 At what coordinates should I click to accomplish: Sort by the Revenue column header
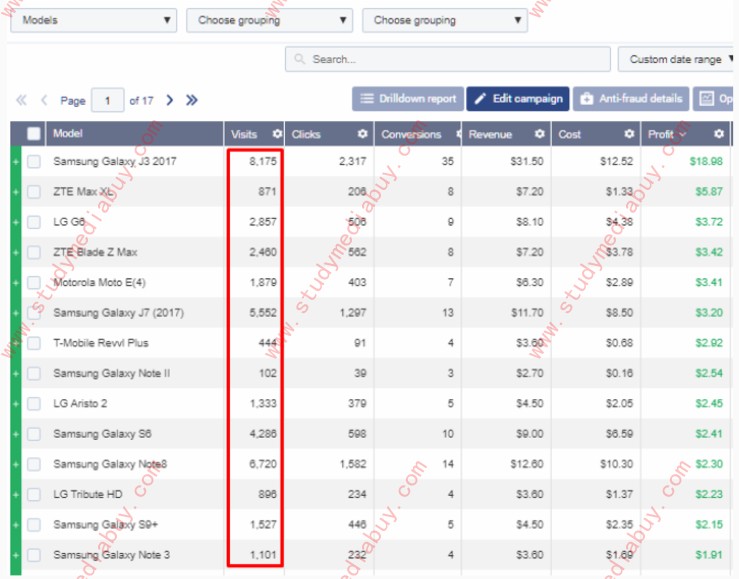[x=490, y=134]
